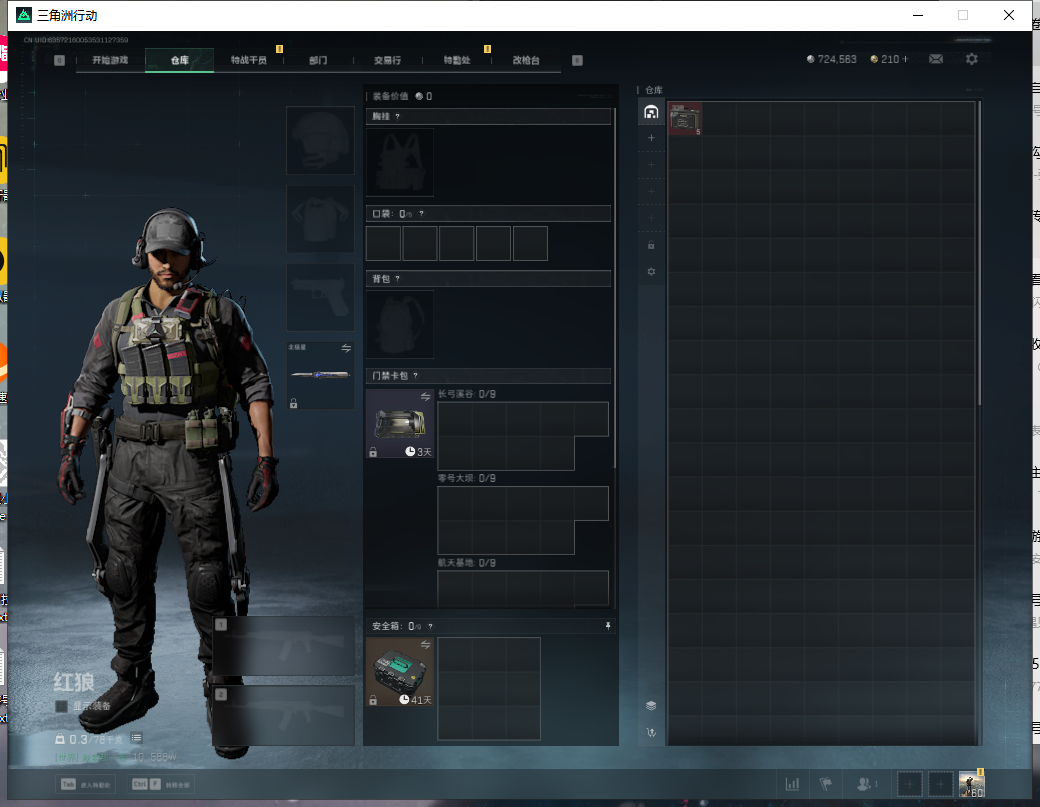Click the warehouse grid scrollbar
1040x807 pixels.
(x=979, y=253)
